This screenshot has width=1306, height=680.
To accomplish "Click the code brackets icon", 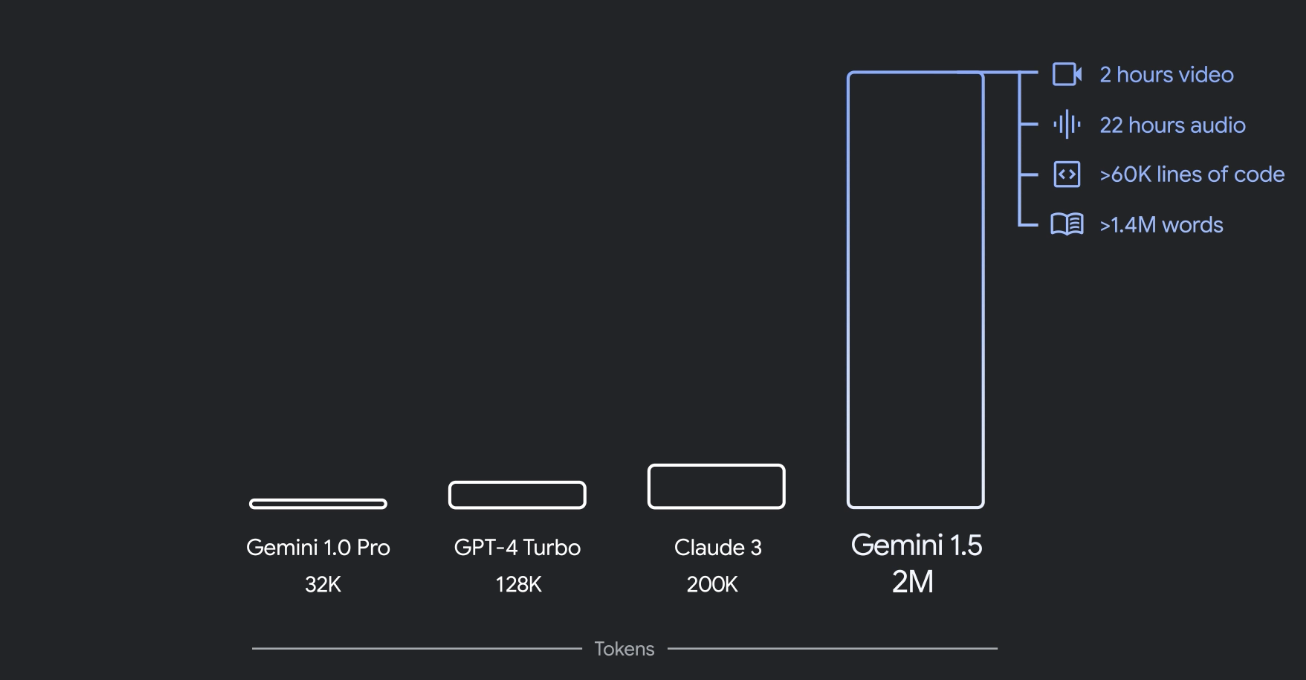I will 1067,175.
